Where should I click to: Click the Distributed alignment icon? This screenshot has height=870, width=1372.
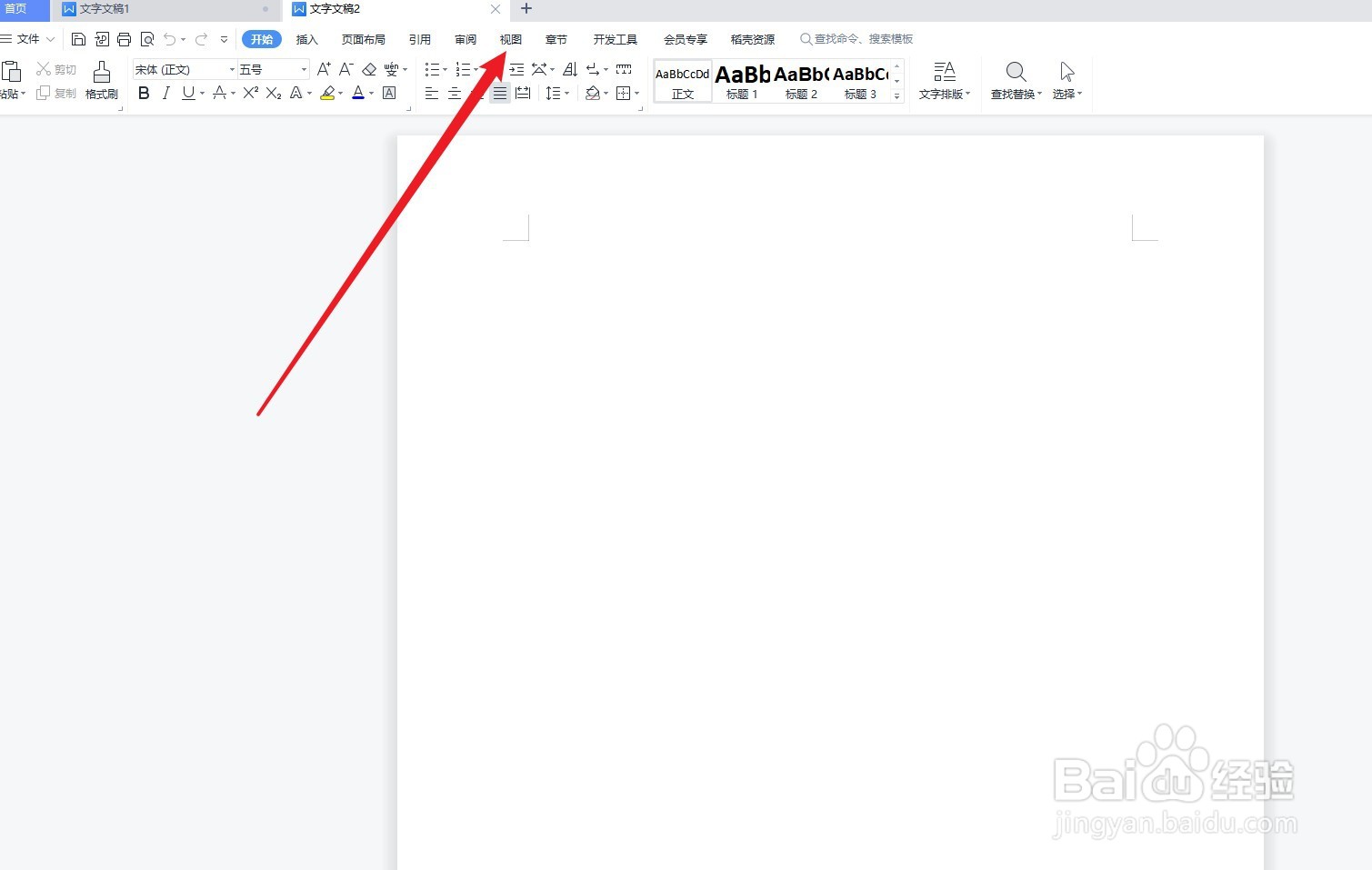523,93
